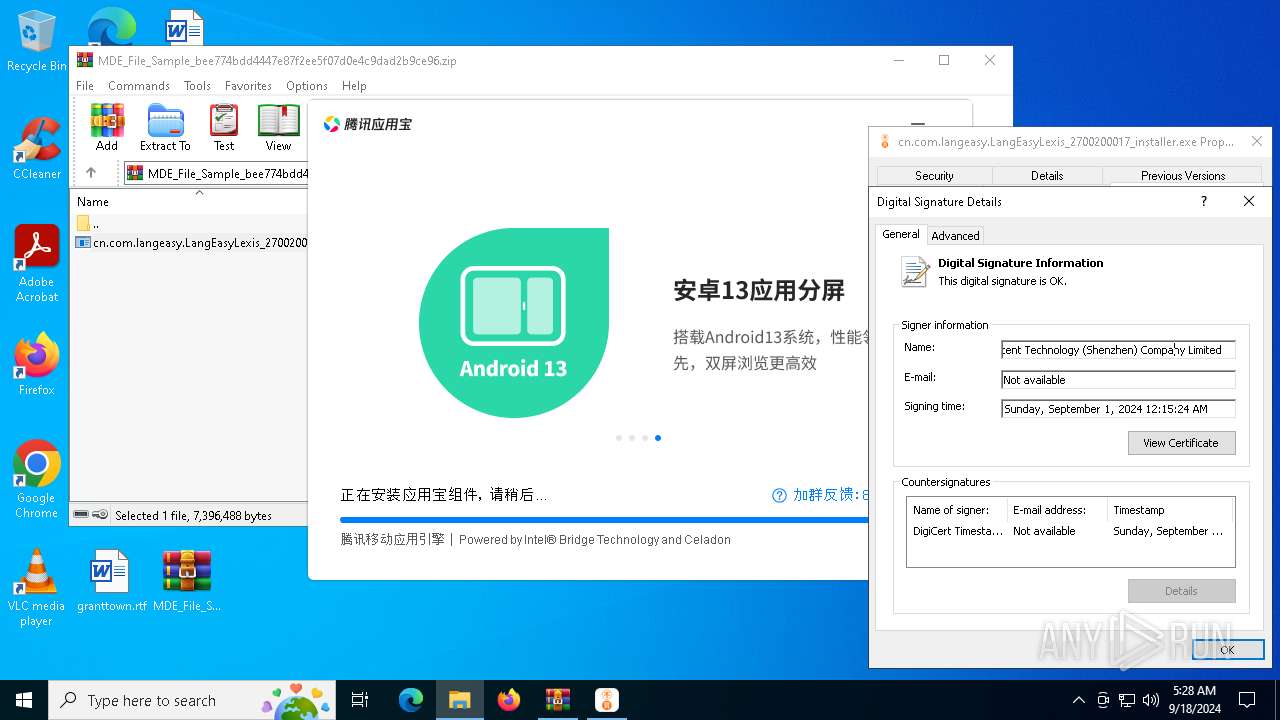The image size is (1280, 720).
Task: Select the parent folder ".." row
Action: tap(191, 223)
